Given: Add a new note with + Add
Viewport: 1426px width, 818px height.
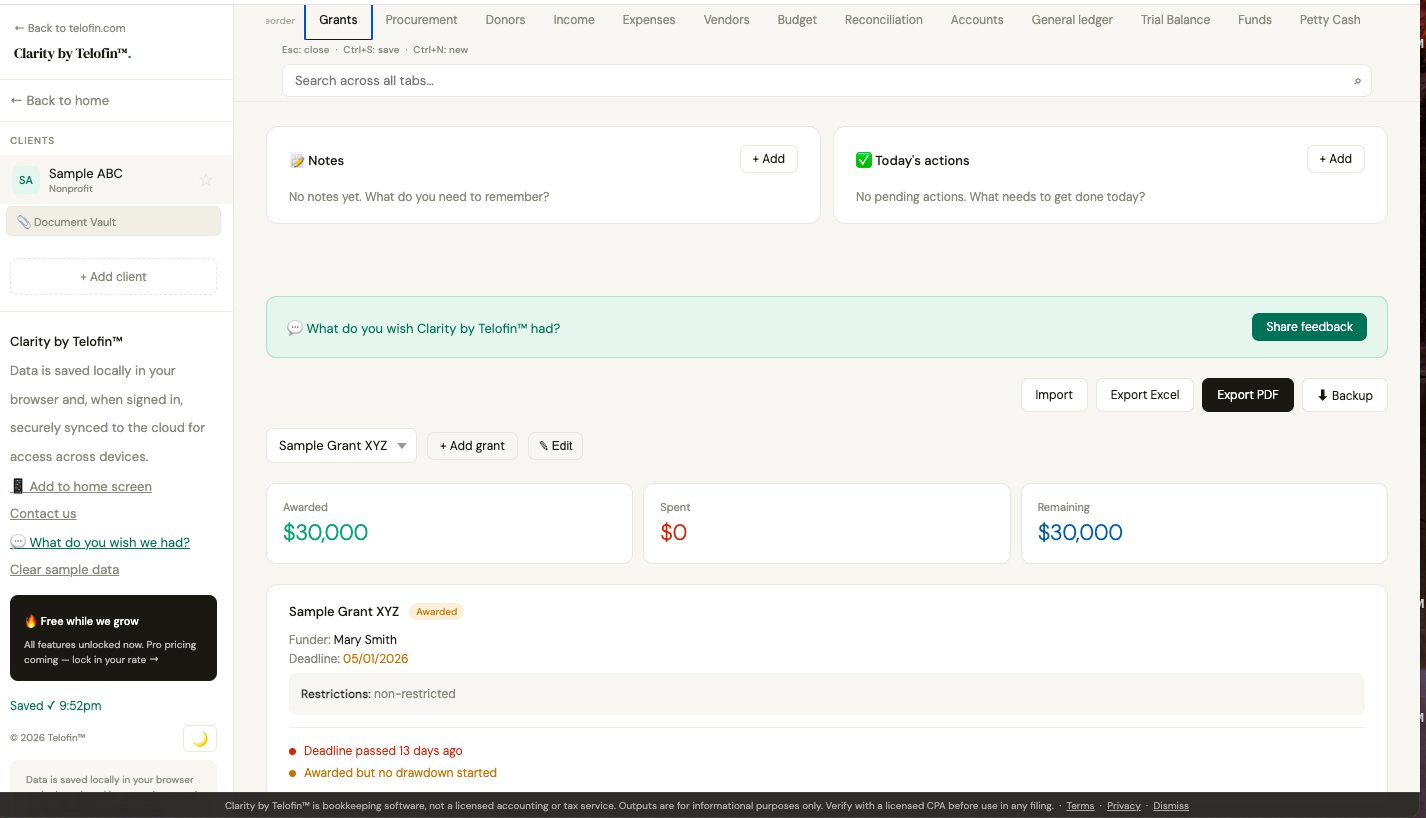Looking at the screenshot, I should click(769, 159).
